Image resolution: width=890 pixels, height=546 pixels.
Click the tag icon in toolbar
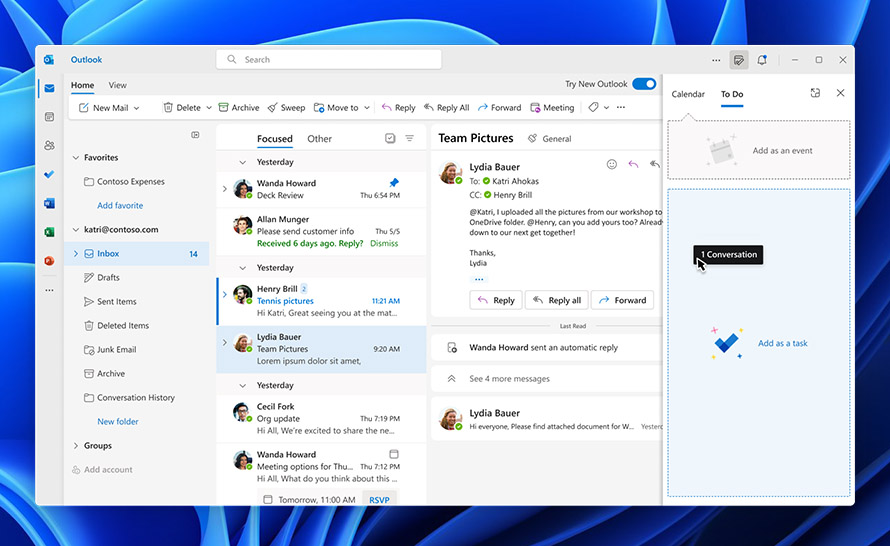point(593,107)
